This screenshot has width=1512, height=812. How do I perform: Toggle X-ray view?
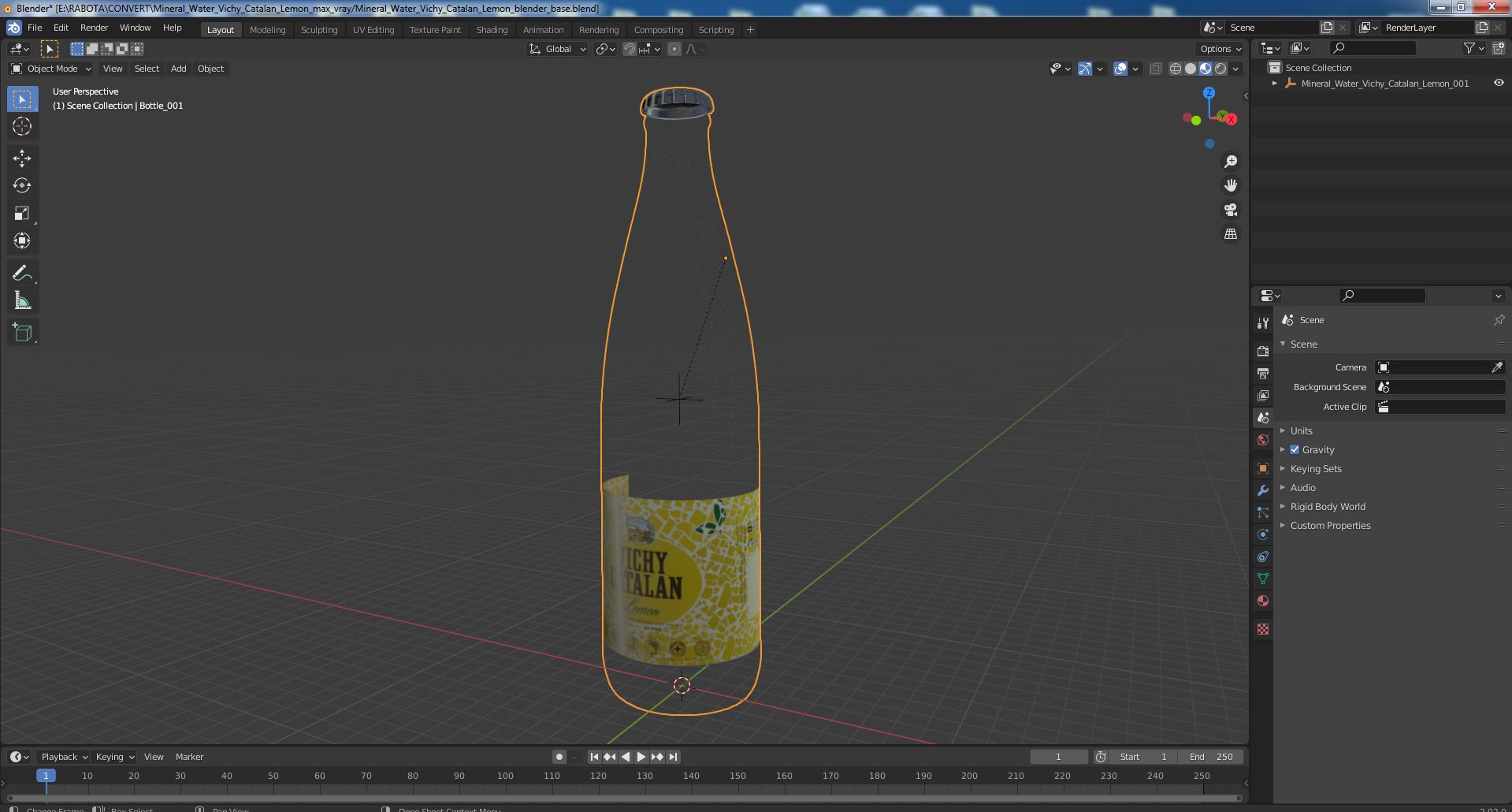[1155, 69]
